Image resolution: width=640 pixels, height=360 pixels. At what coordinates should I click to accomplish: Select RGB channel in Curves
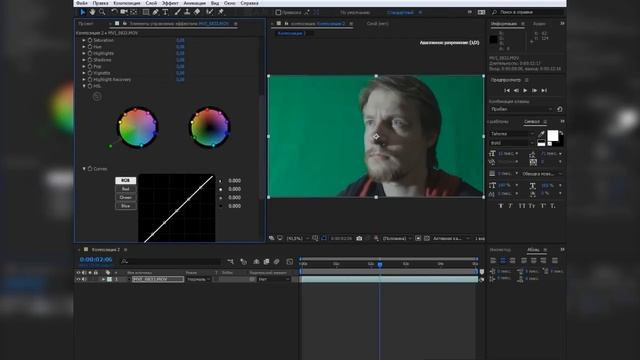(125, 180)
